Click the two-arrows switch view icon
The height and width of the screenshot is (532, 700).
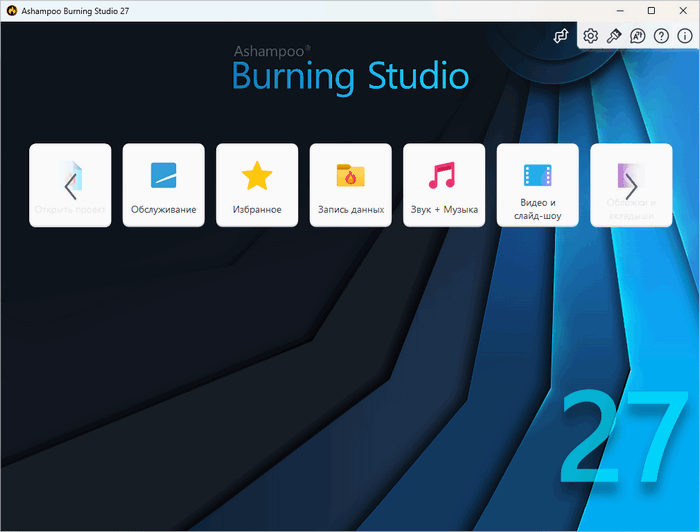(x=561, y=36)
